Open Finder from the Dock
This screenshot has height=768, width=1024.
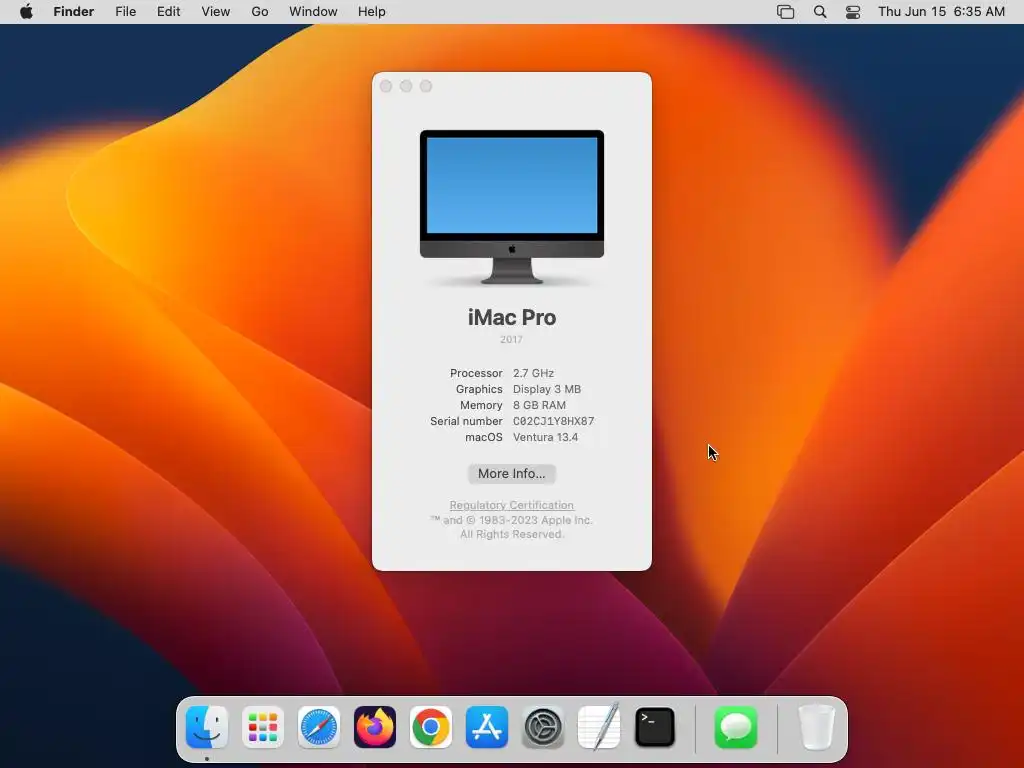pos(207,727)
